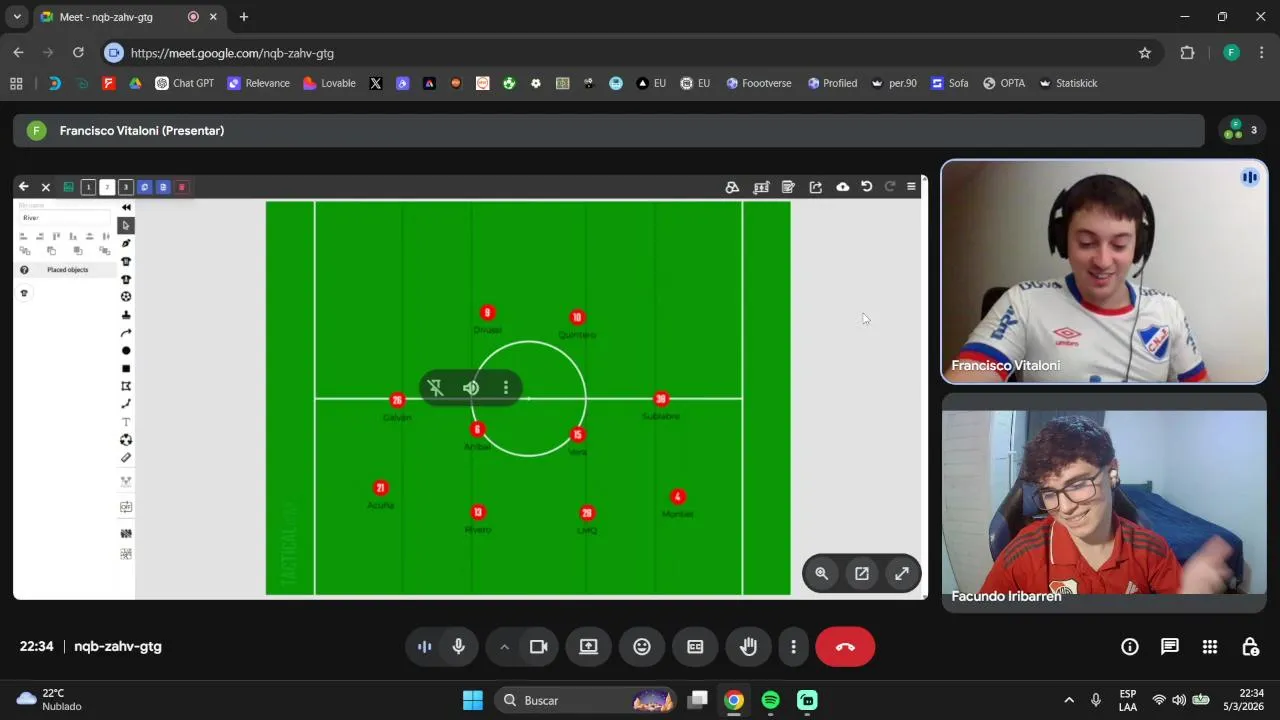
Task: Click player 10 Quintero marker on pitch
Action: pyautogui.click(x=577, y=318)
